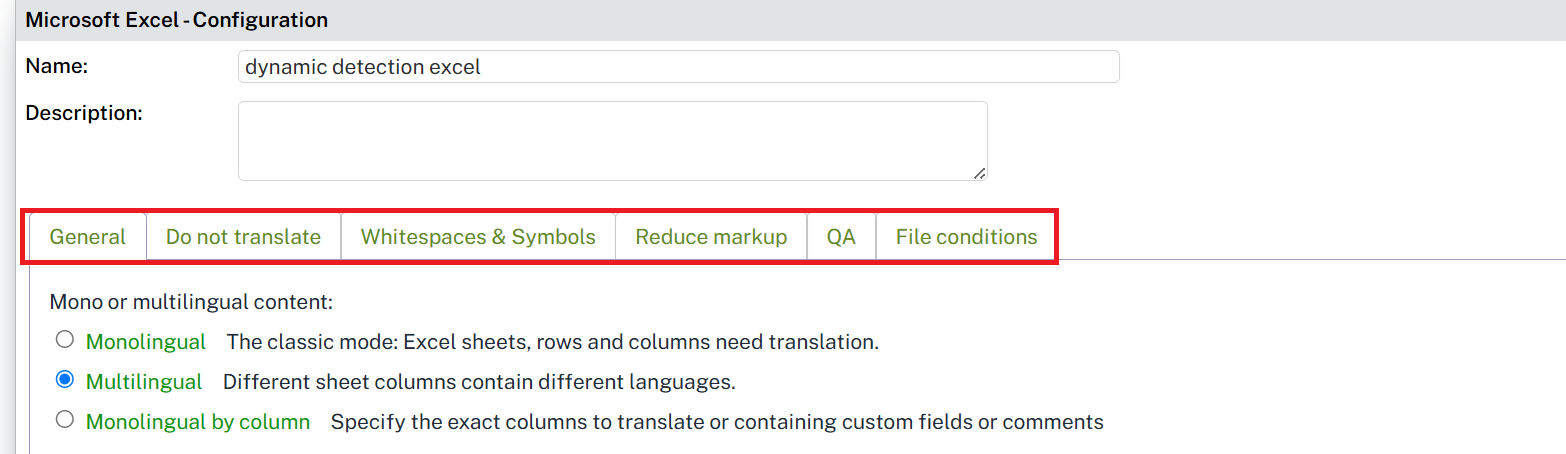1566x454 pixels.
Task: Click 'Mono or multilingual content:' text
Action: pyautogui.click(x=191, y=302)
